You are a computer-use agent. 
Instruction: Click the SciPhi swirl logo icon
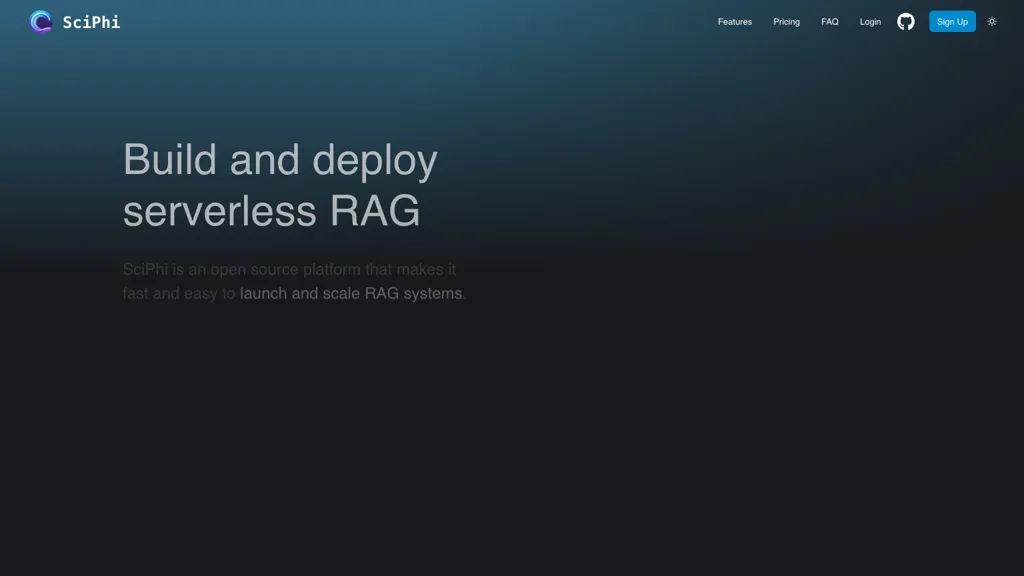(x=41, y=22)
